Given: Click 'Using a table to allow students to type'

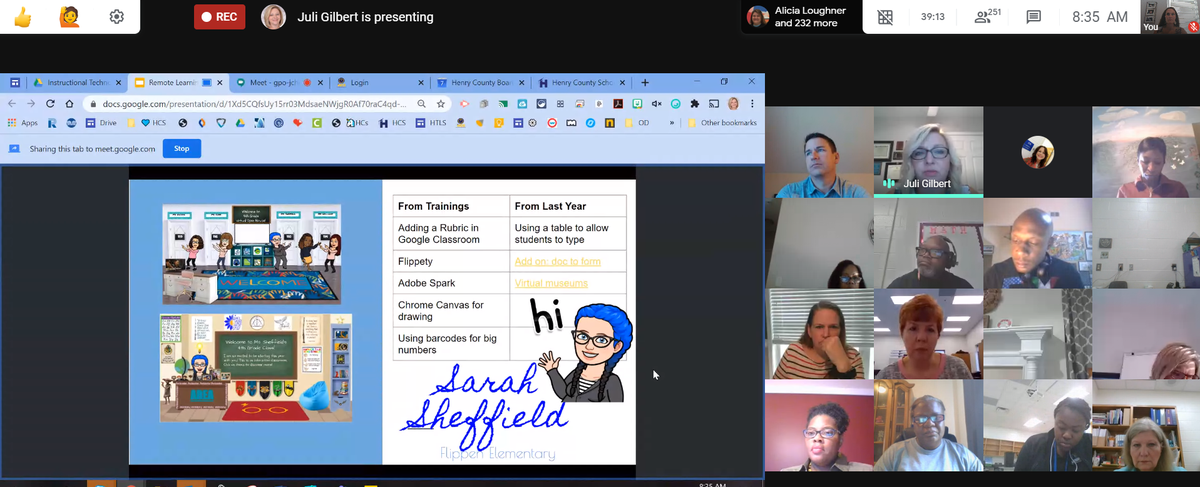Looking at the screenshot, I should [x=568, y=233].
